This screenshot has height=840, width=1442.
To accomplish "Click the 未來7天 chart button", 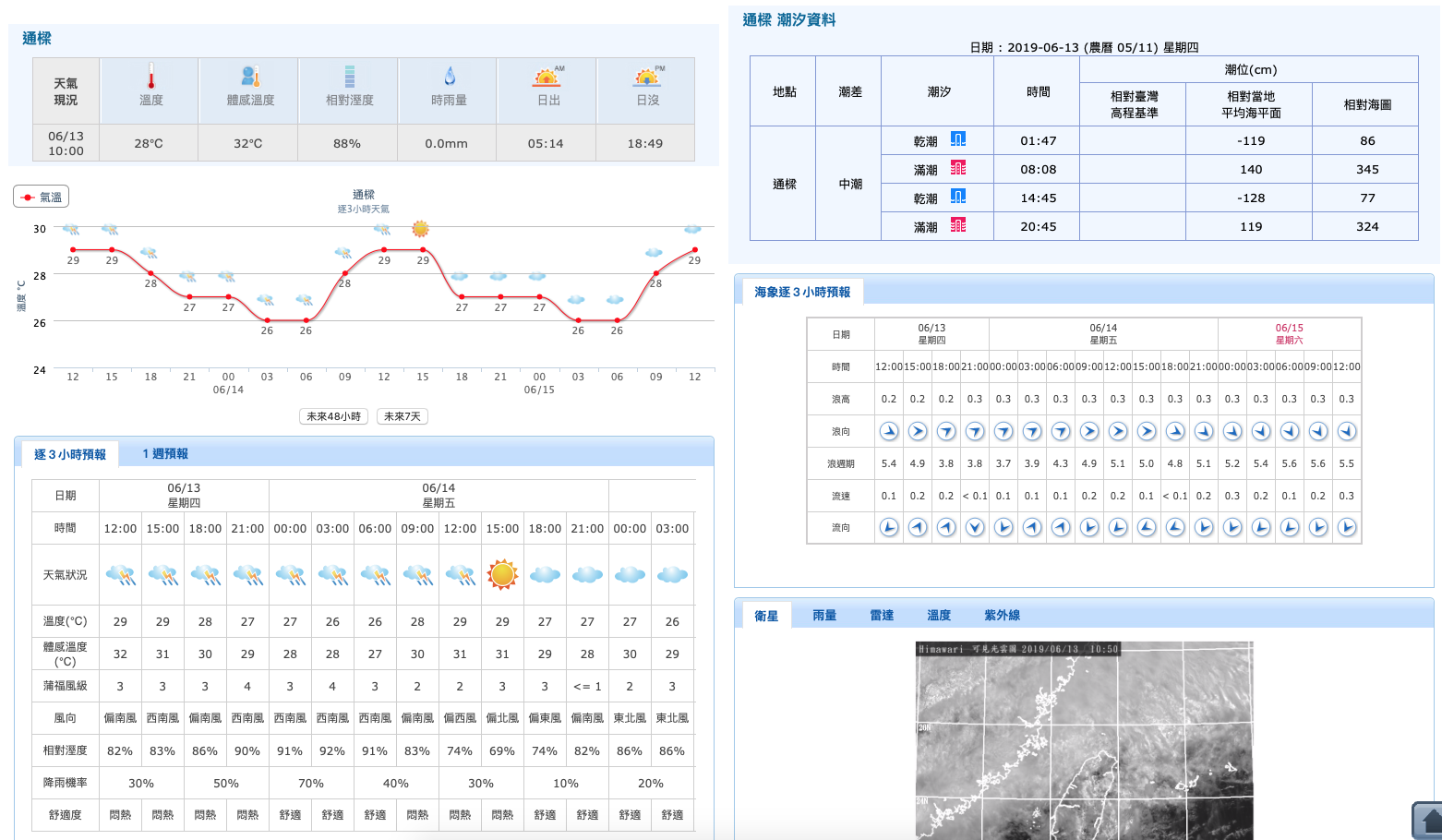I will pyautogui.click(x=403, y=416).
